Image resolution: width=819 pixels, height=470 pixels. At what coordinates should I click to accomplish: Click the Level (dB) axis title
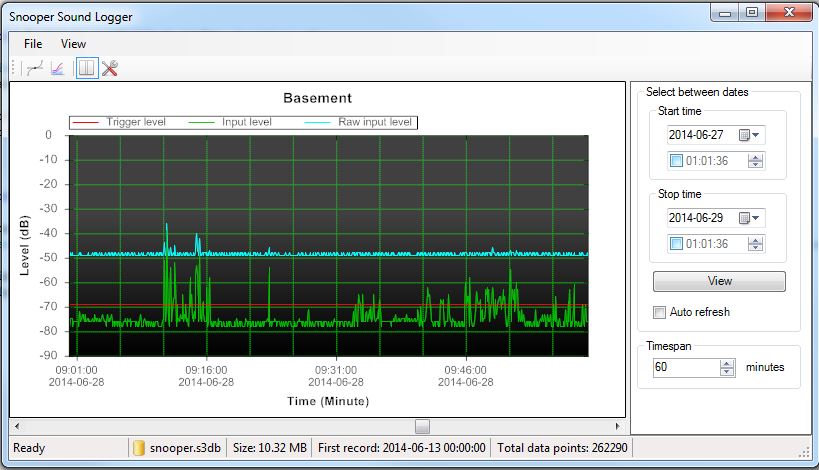tap(24, 245)
